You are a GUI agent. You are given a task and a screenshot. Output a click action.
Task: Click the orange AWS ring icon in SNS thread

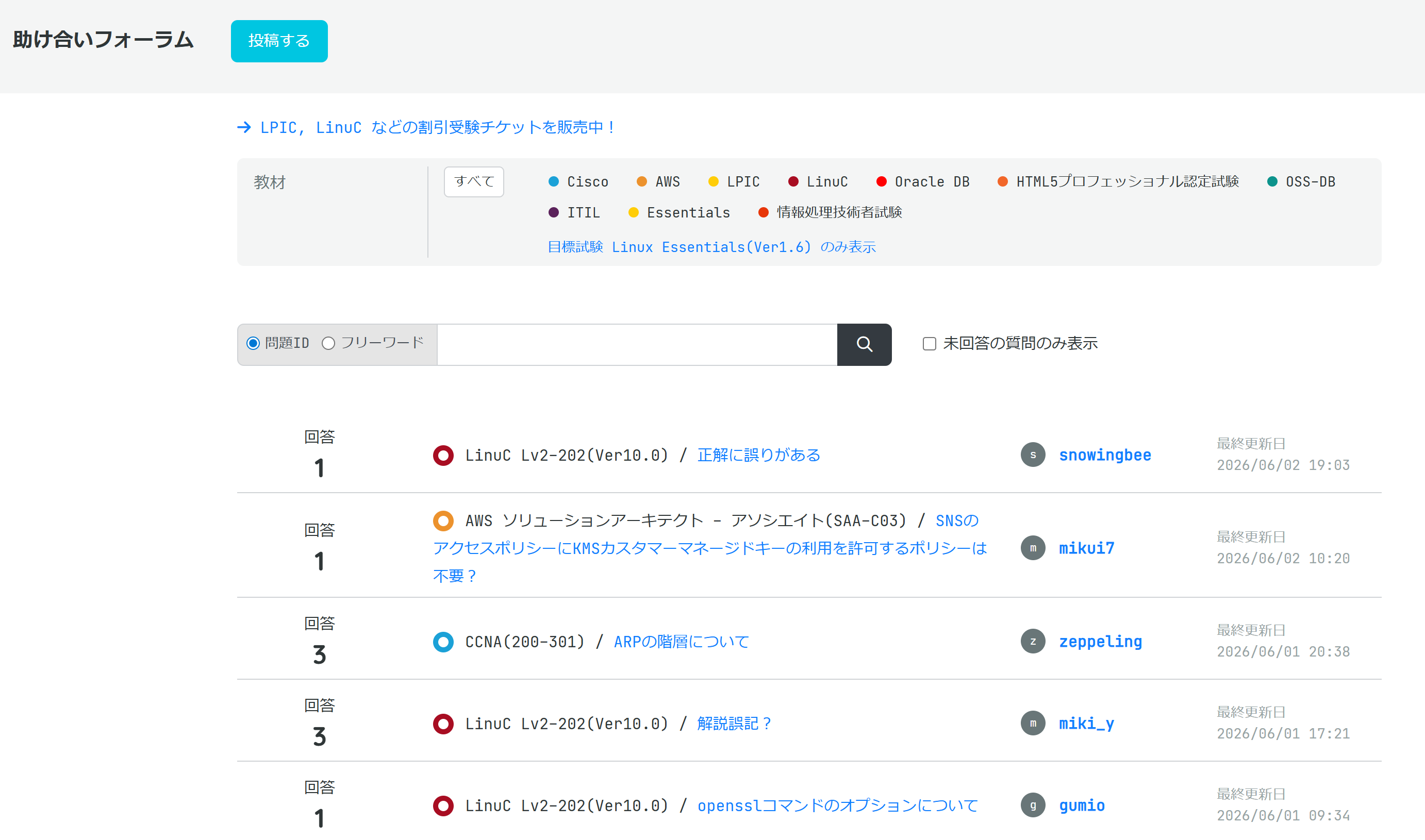[x=443, y=521]
